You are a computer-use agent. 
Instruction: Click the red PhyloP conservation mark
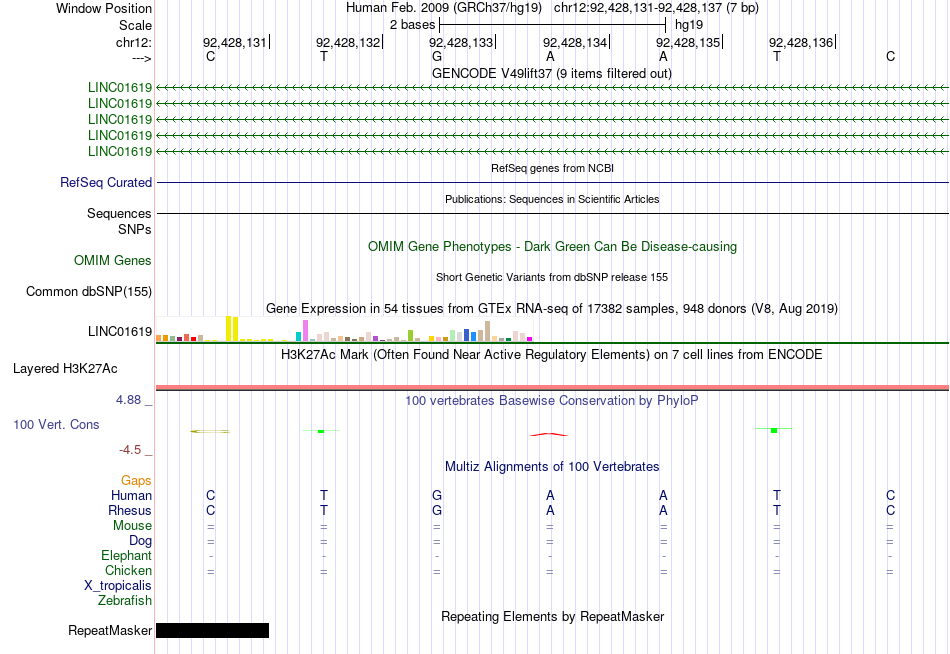coord(549,435)
